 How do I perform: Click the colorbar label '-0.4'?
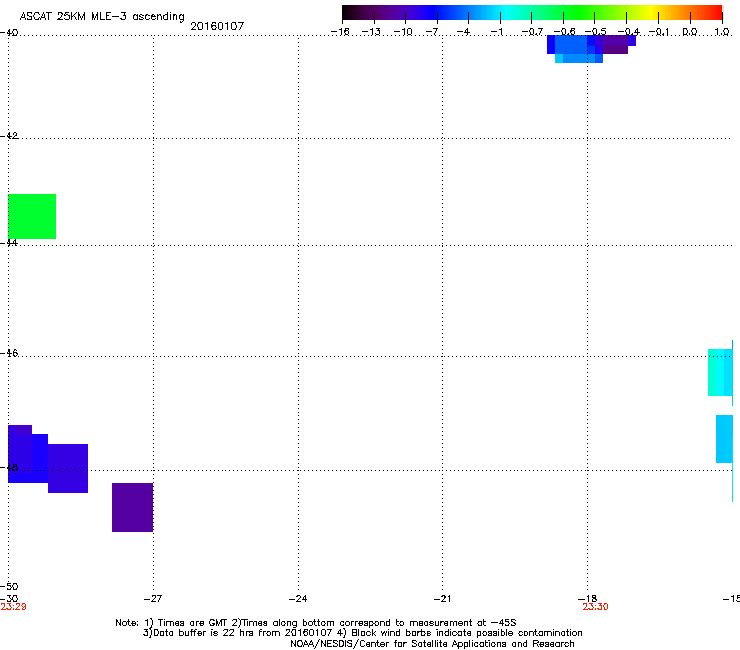(629, 32)
